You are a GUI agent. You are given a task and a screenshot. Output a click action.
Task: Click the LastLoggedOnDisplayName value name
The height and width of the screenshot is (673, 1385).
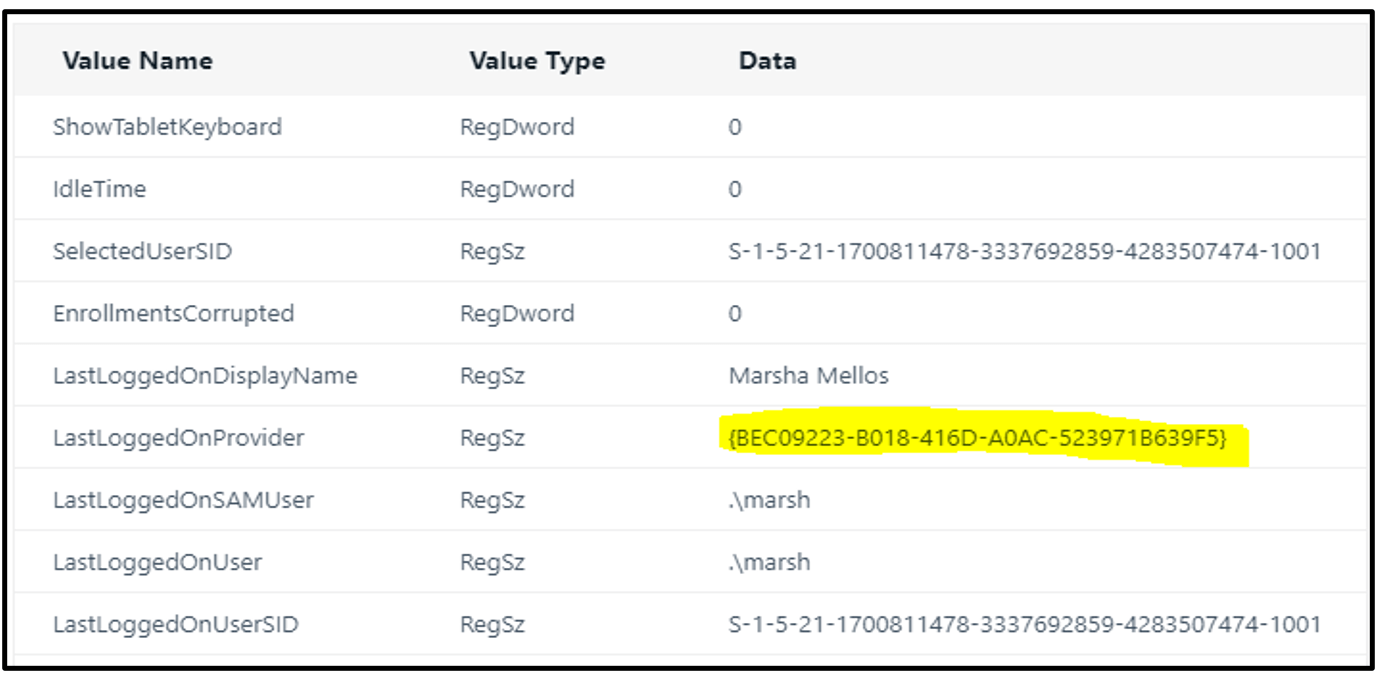click(205, 376)
